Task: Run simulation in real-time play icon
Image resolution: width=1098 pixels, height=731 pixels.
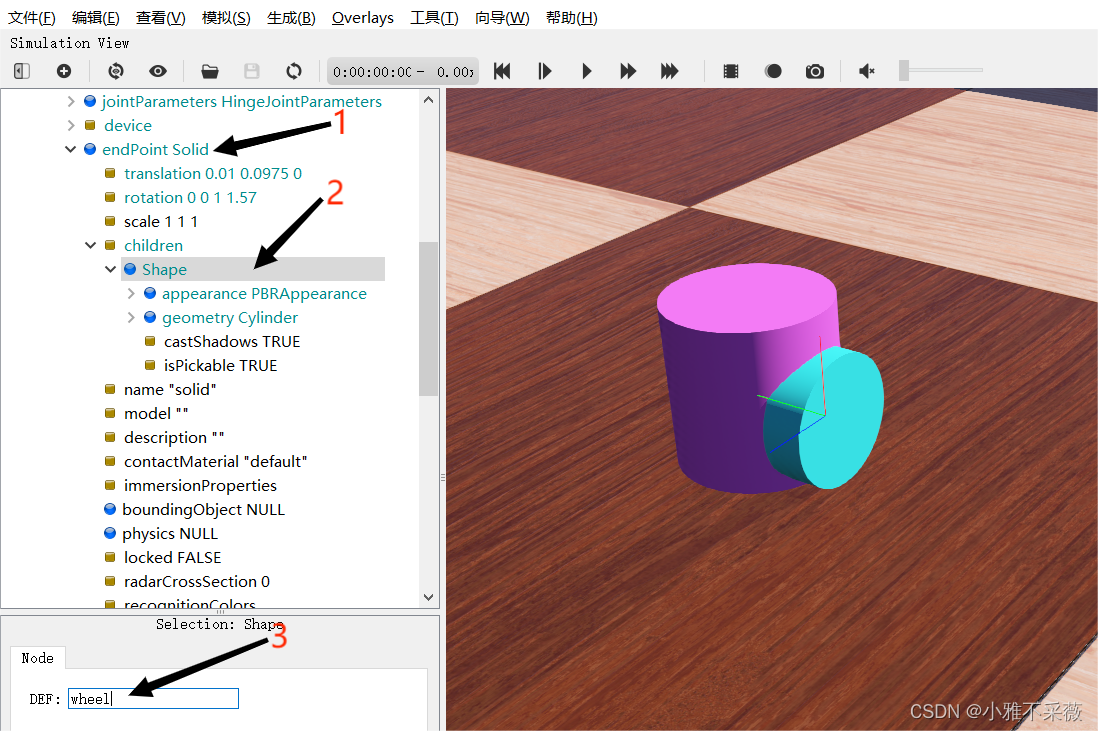Action: point(587,71)
